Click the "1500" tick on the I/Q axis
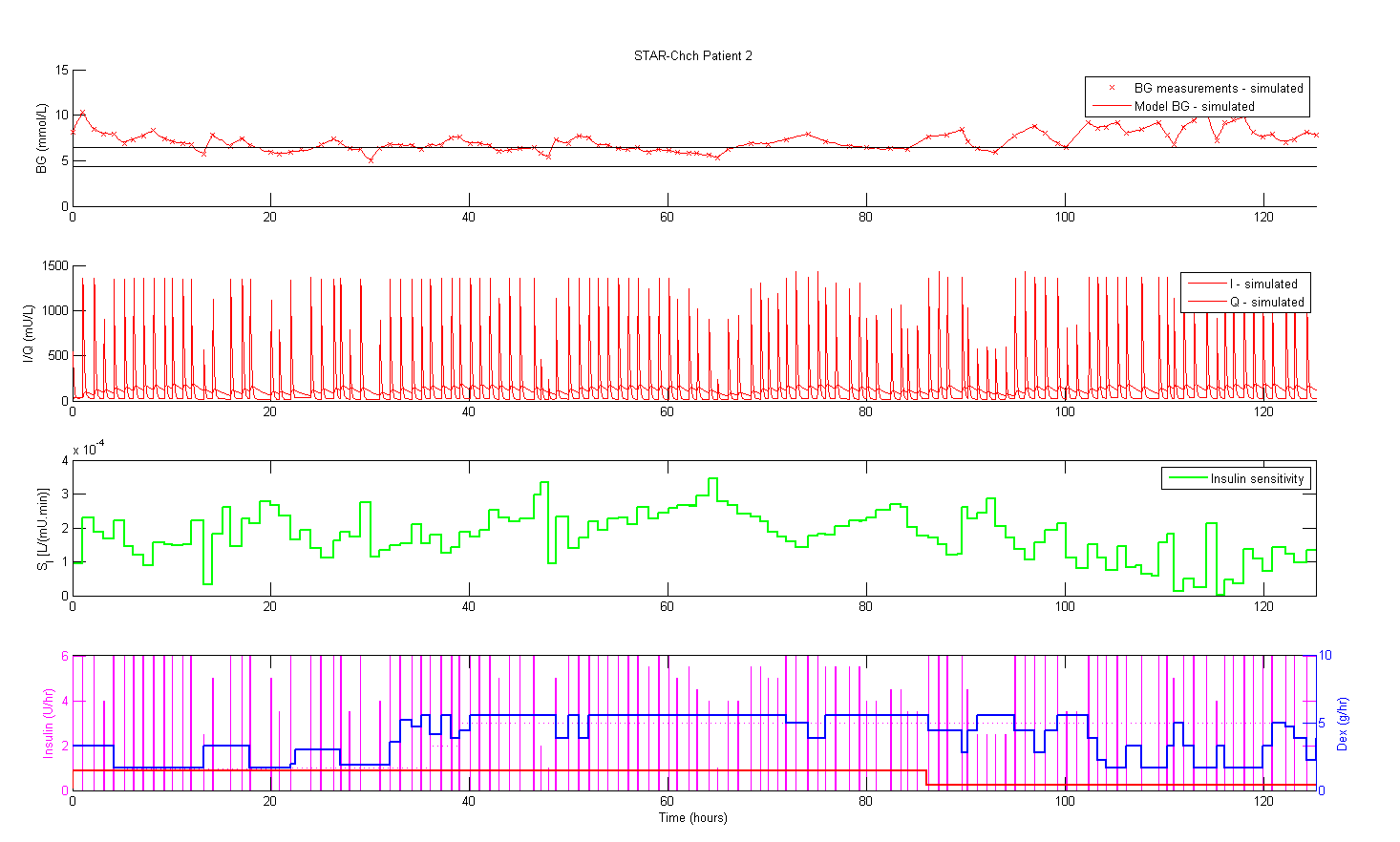 pyautogui.click(x=56, y=266)
